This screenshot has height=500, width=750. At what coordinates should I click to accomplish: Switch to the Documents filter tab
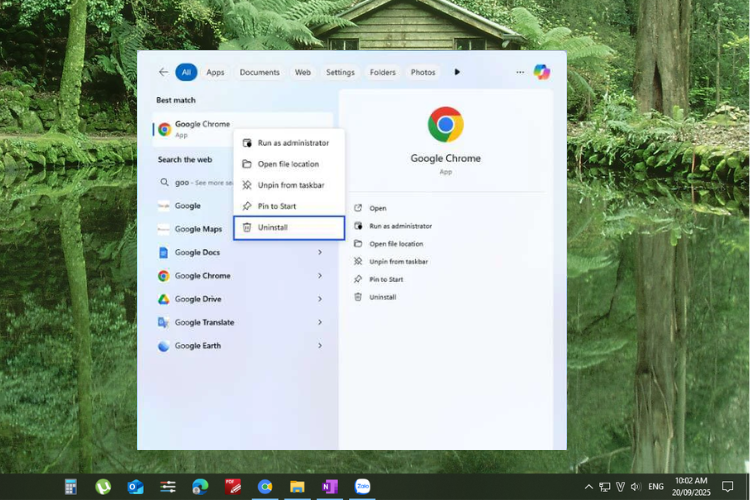coord(259,72)
